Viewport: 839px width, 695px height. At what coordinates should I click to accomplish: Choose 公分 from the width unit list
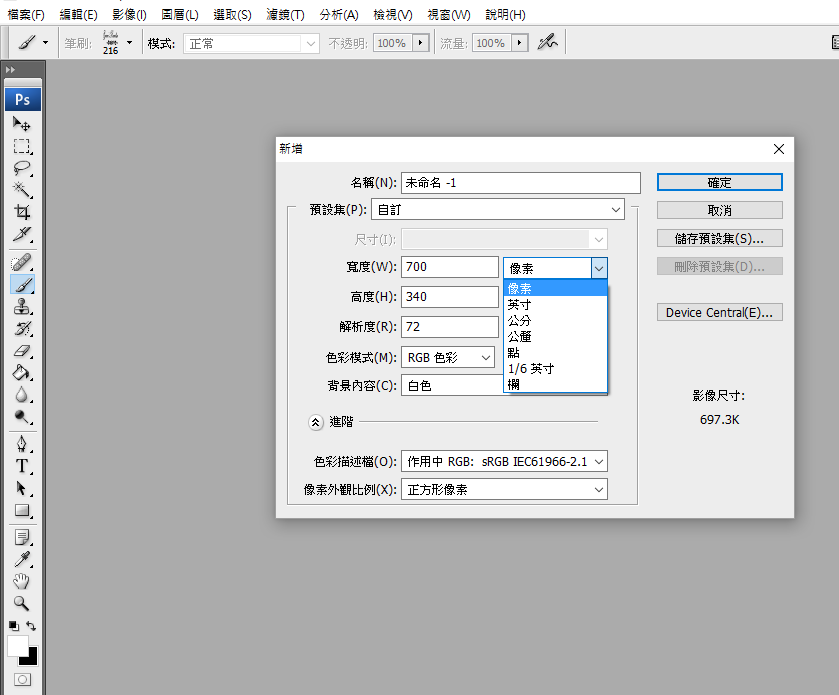coord(520,320)
